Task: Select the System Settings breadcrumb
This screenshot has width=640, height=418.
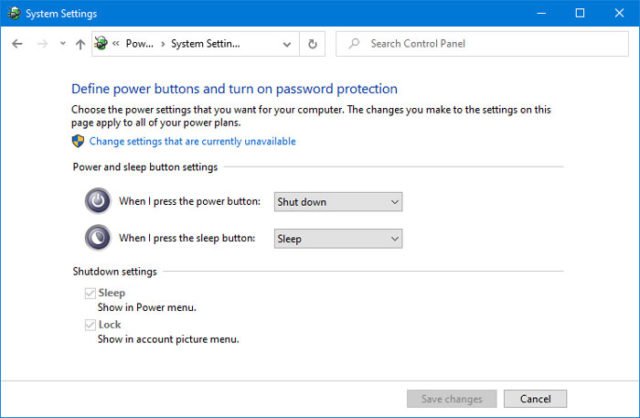Action: tap(204, 44)
